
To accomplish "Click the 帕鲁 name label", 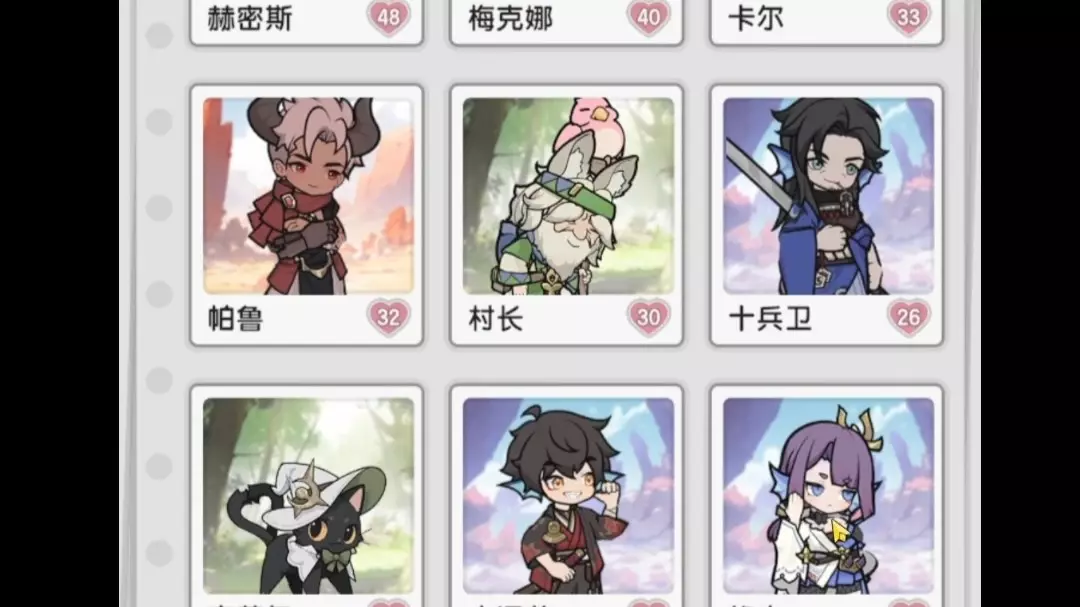I will click(236, 319).
